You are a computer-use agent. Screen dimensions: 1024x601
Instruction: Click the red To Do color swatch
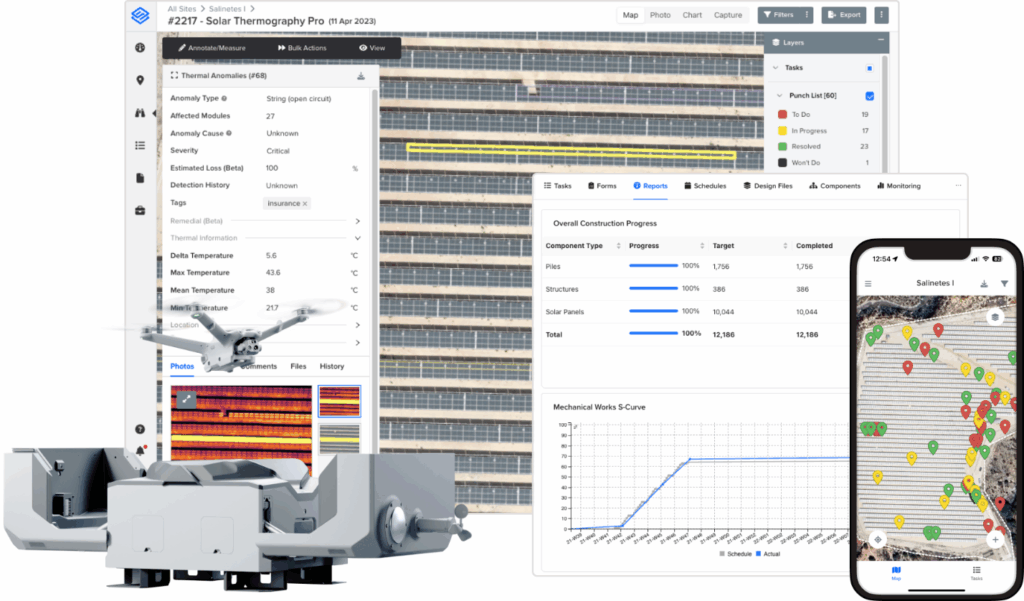click(782, 114)
